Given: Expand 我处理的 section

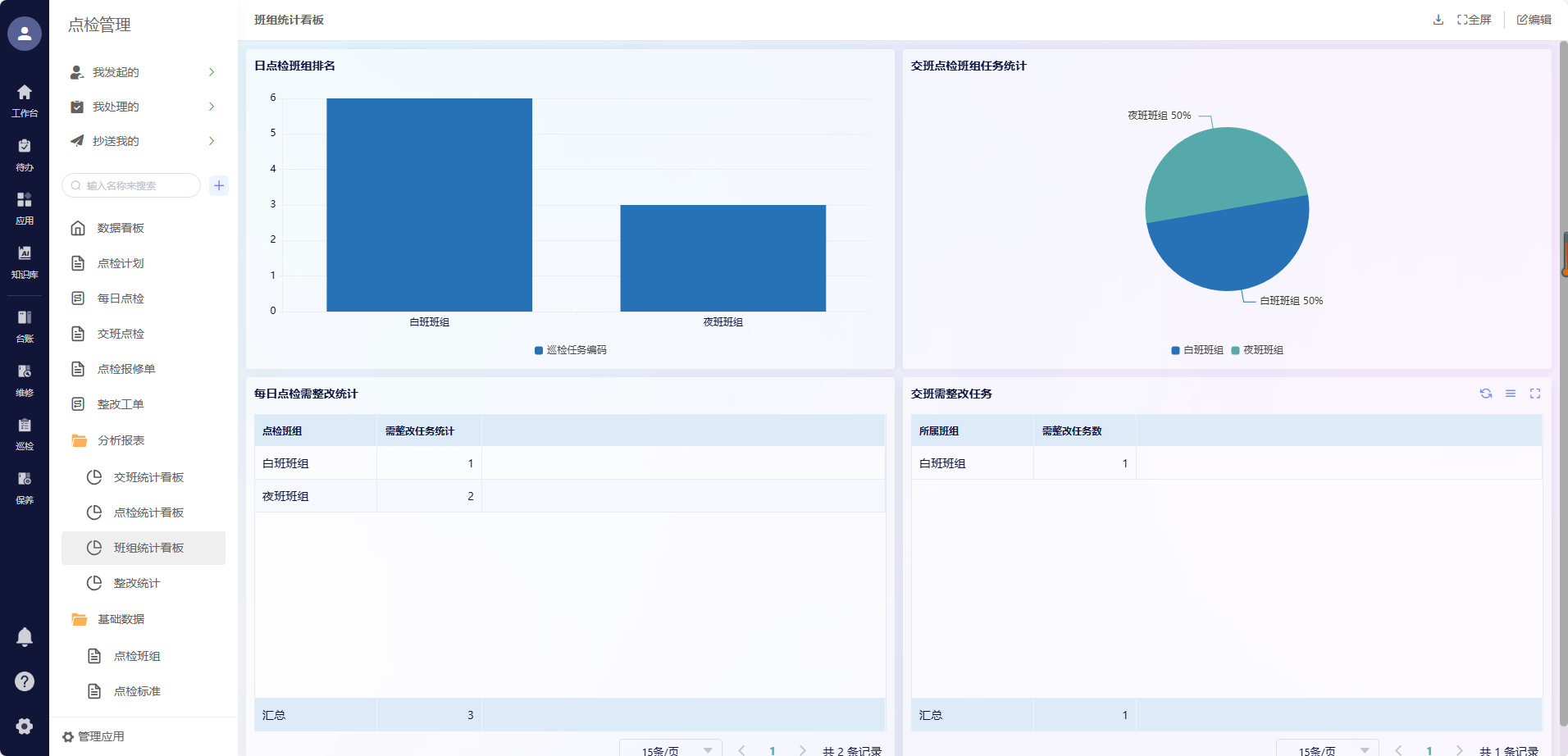Looking at the screenshot, I should [144, 107].
